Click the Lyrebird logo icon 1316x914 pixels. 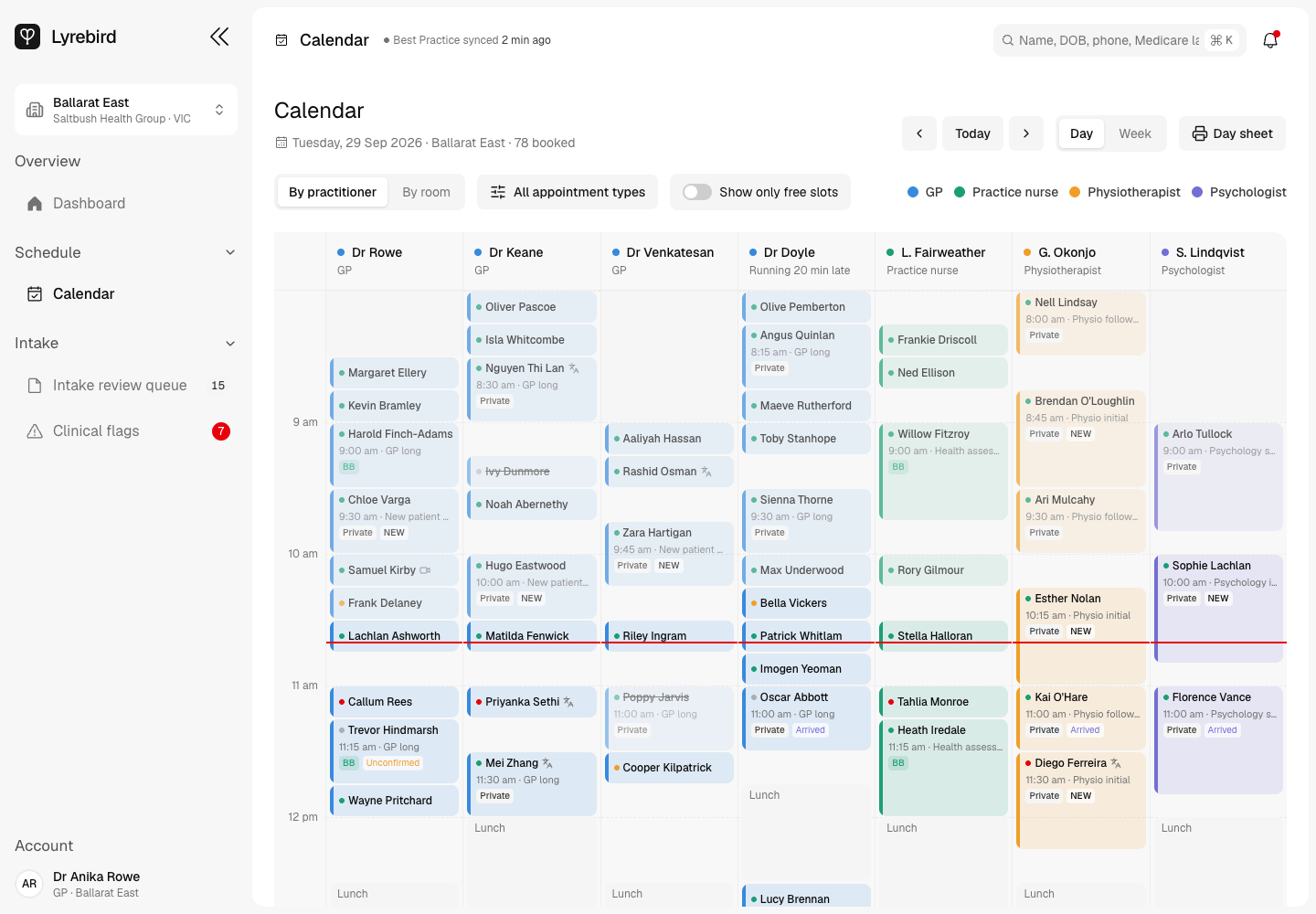click(27, 37)
